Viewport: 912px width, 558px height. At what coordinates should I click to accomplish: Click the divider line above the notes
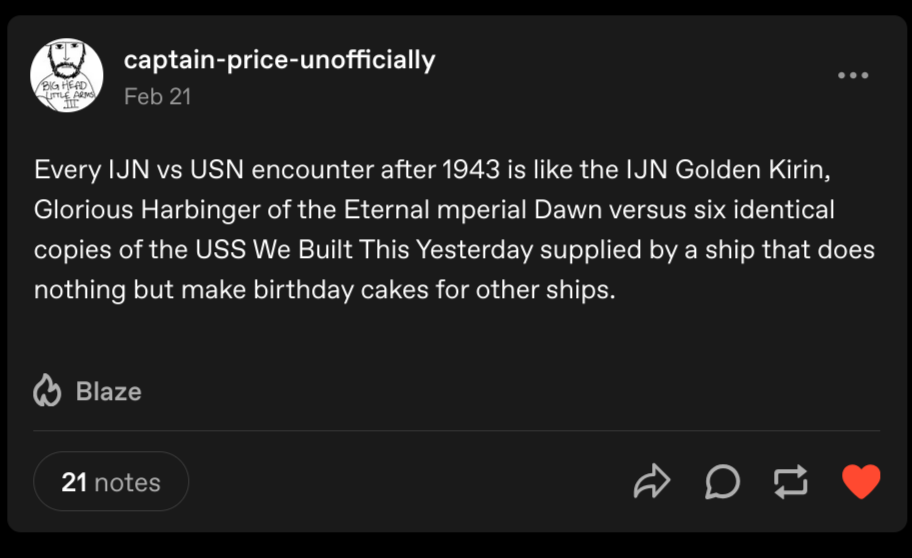click(x=456, y=431)
